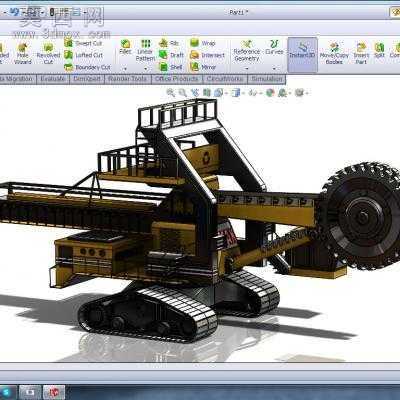Click the Display Style icon
This screenshot has height=400, width=400.
[x=236, y=92]
